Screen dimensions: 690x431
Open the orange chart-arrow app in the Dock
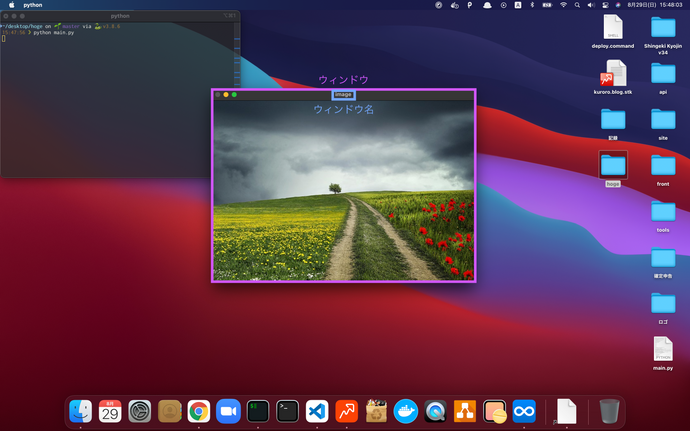pyautogui.click(x=347, y=411)
